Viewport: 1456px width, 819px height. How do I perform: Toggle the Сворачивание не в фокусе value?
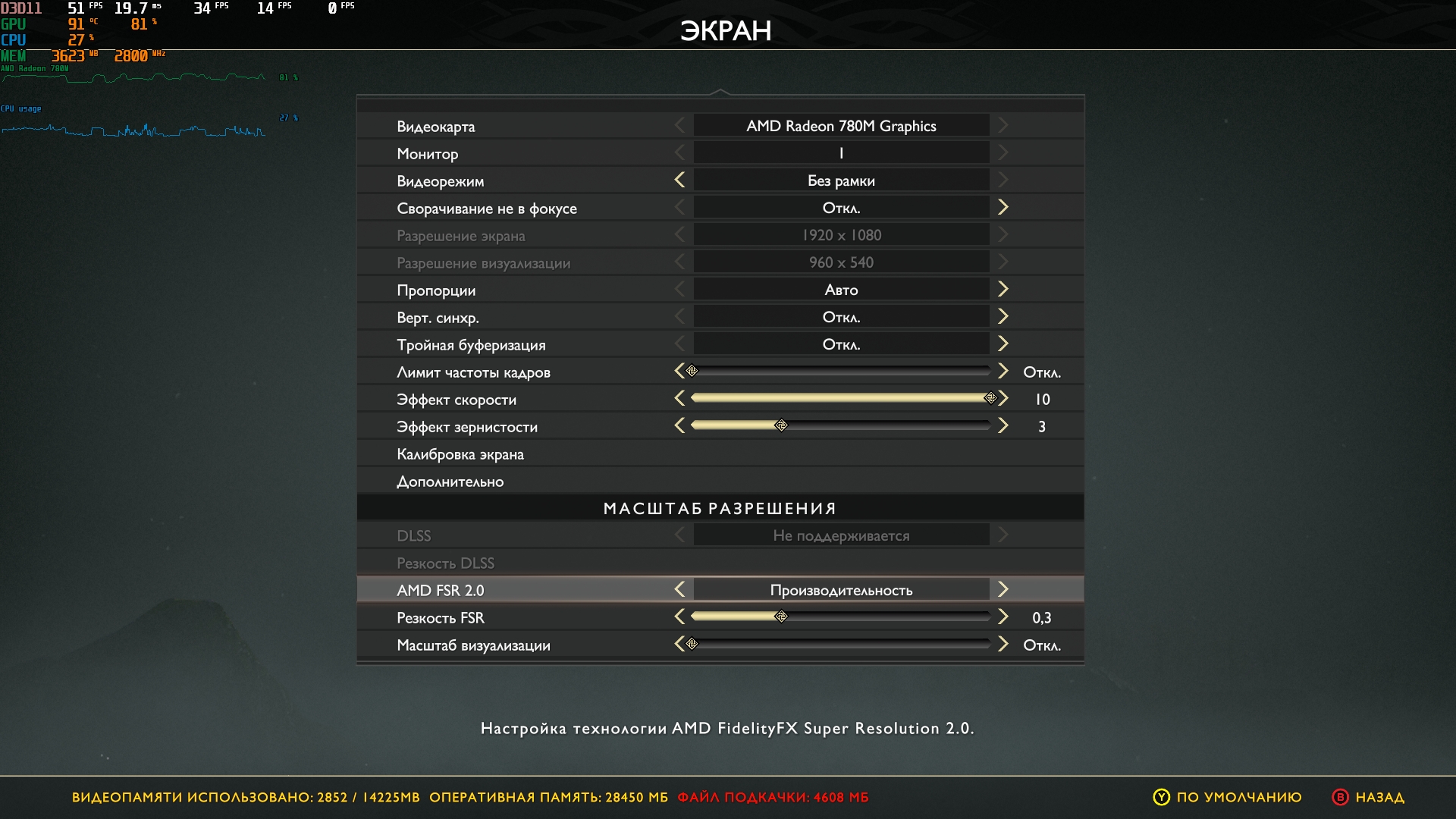pyautogui.click(x=841, y=208)
